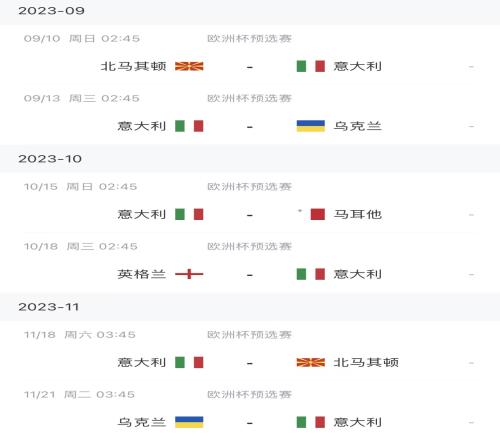Click Ukraine flag in 09/13 match
Viewport: 500px width, 440px height.
(x=311, y=126)
